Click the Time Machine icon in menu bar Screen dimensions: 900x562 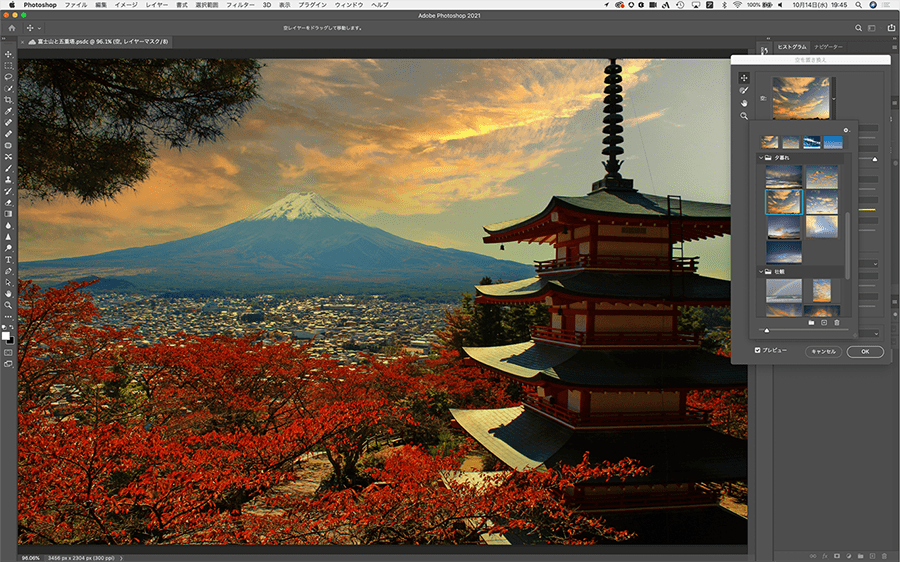click(x=680, y=5)
